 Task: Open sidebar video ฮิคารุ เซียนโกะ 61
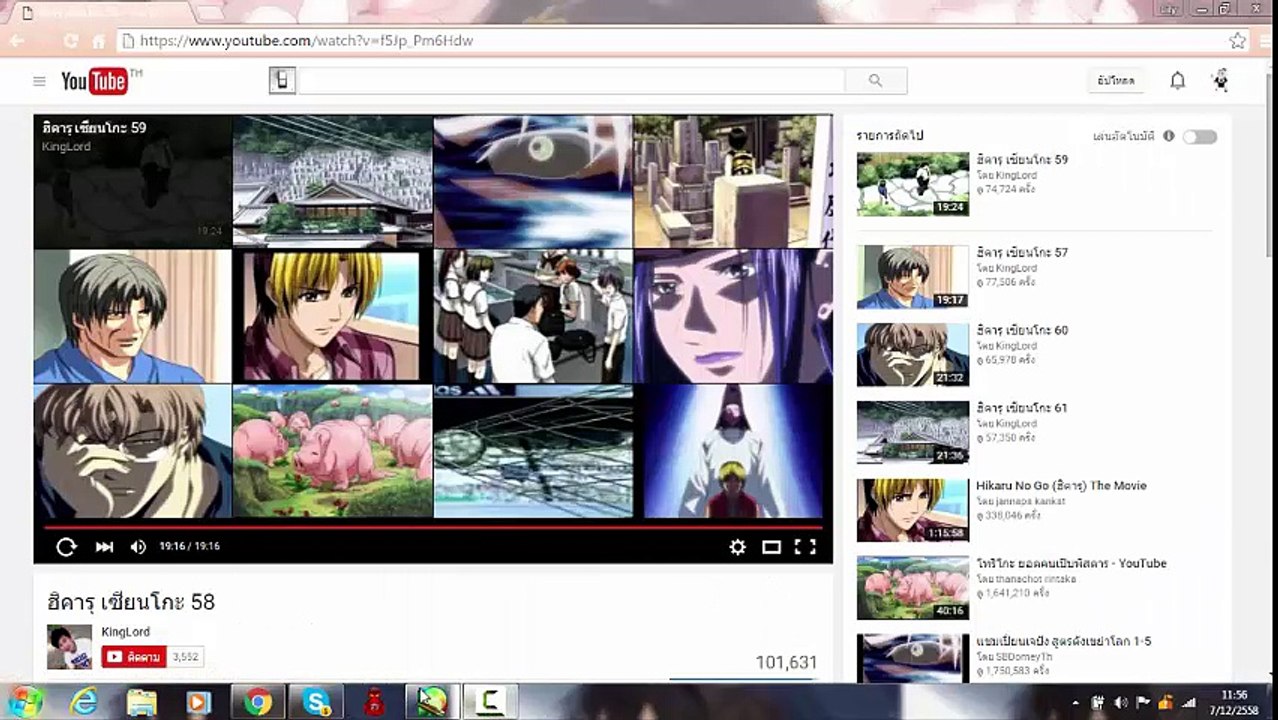pyautogui.click(x=1022, y=408)
